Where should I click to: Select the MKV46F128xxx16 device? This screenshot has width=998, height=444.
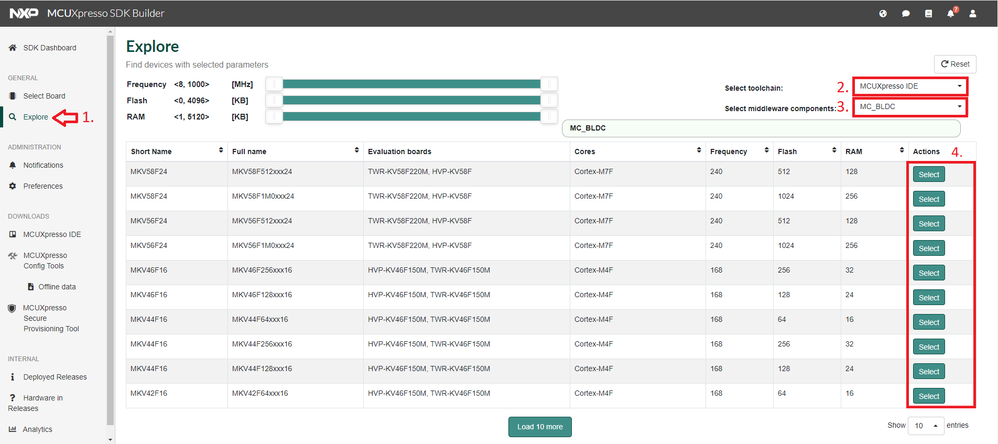(929, 298)
